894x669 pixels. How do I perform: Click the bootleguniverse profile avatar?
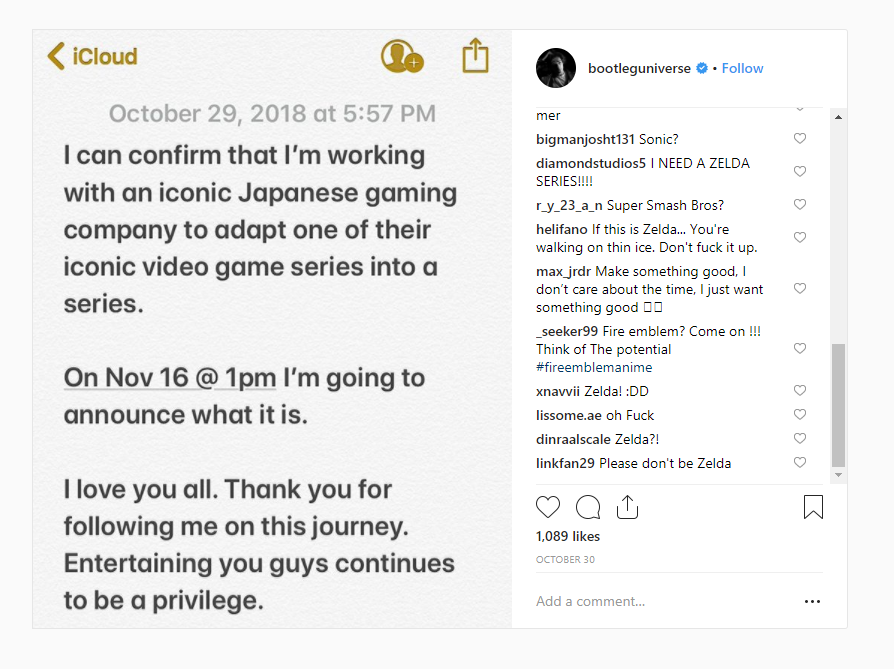[556, 68]
